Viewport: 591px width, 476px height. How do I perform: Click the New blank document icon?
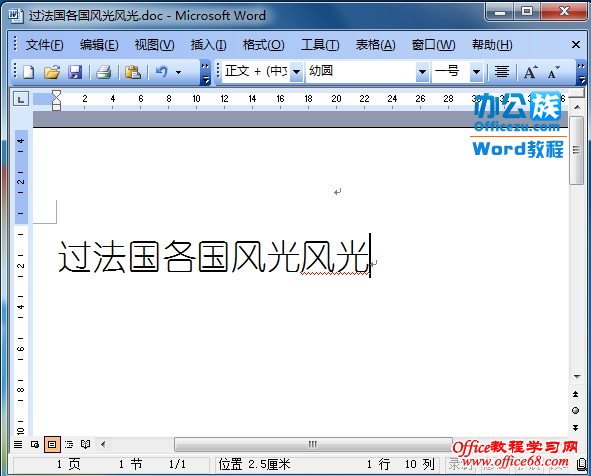click(x=29, y=72)
